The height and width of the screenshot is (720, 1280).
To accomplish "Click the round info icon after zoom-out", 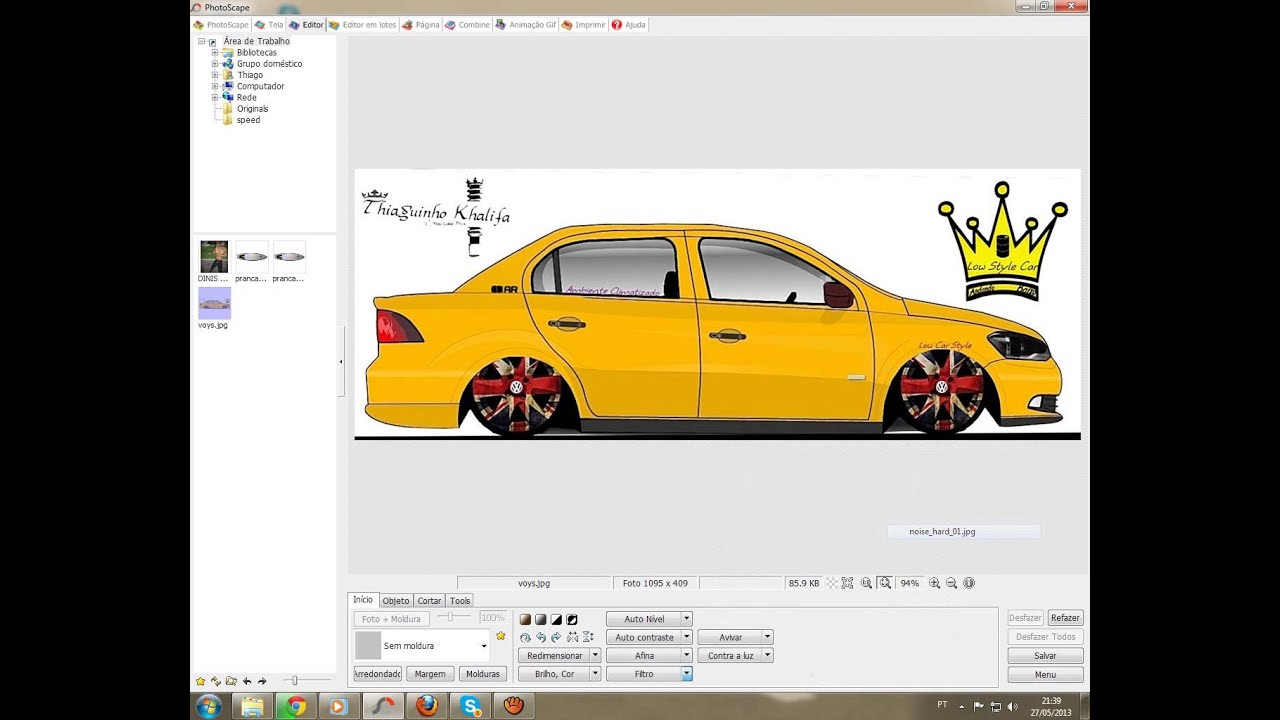I will click(969, 583).
